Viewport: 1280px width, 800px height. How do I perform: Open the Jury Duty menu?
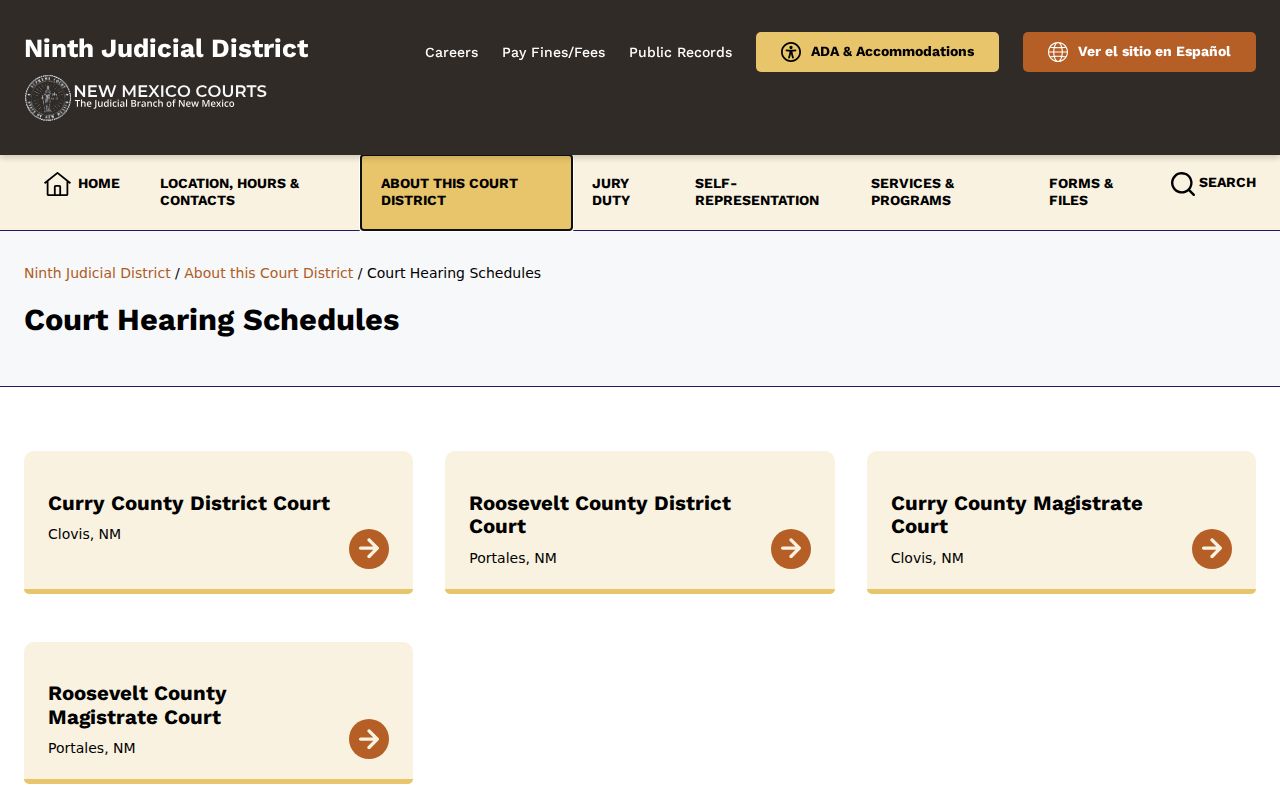pyautogui.click(x=611, y=192)
